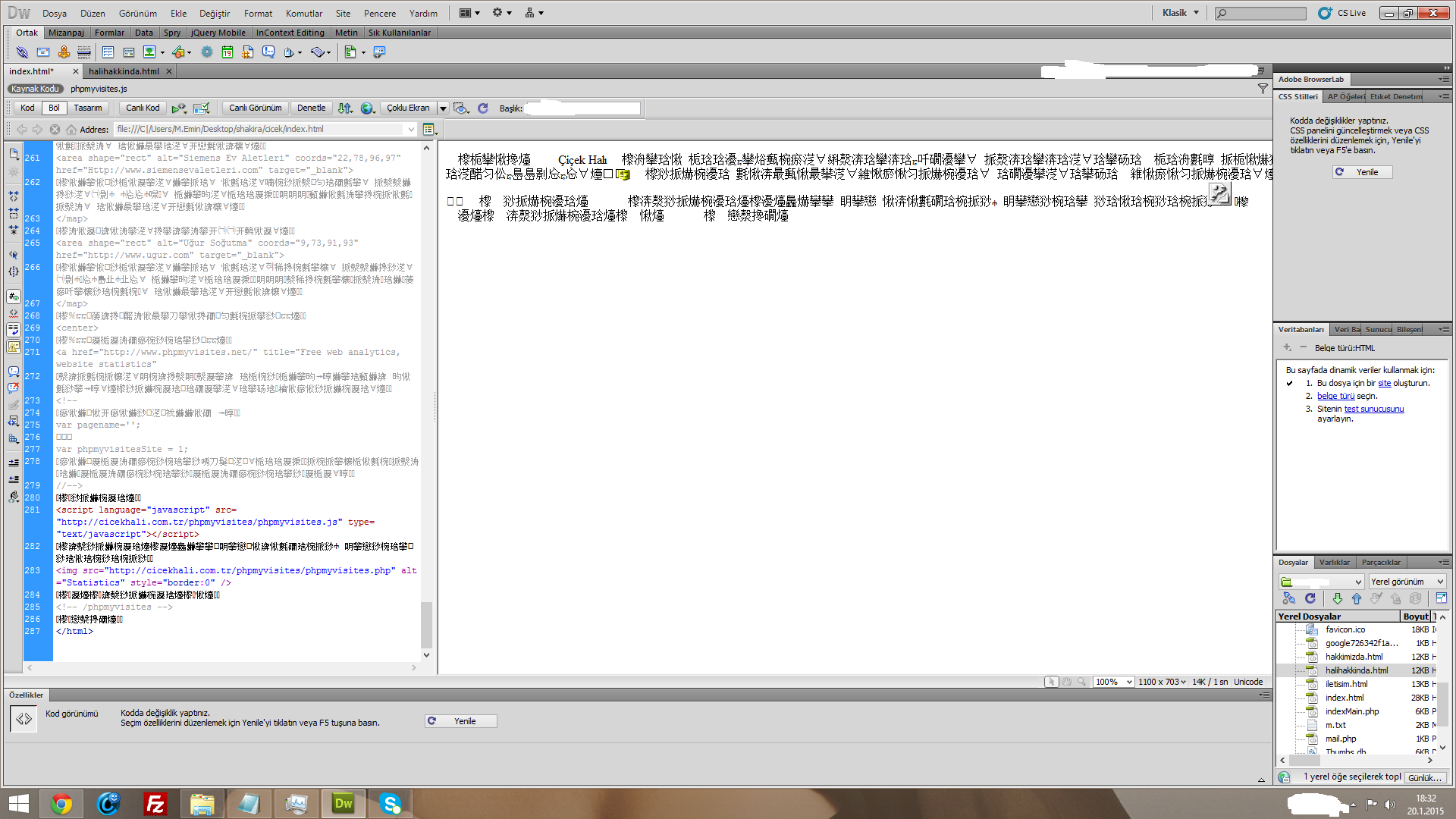Toggle Canlı Görünüm live view
Viewport: 1456px width, 819px height.
(256, 108)
